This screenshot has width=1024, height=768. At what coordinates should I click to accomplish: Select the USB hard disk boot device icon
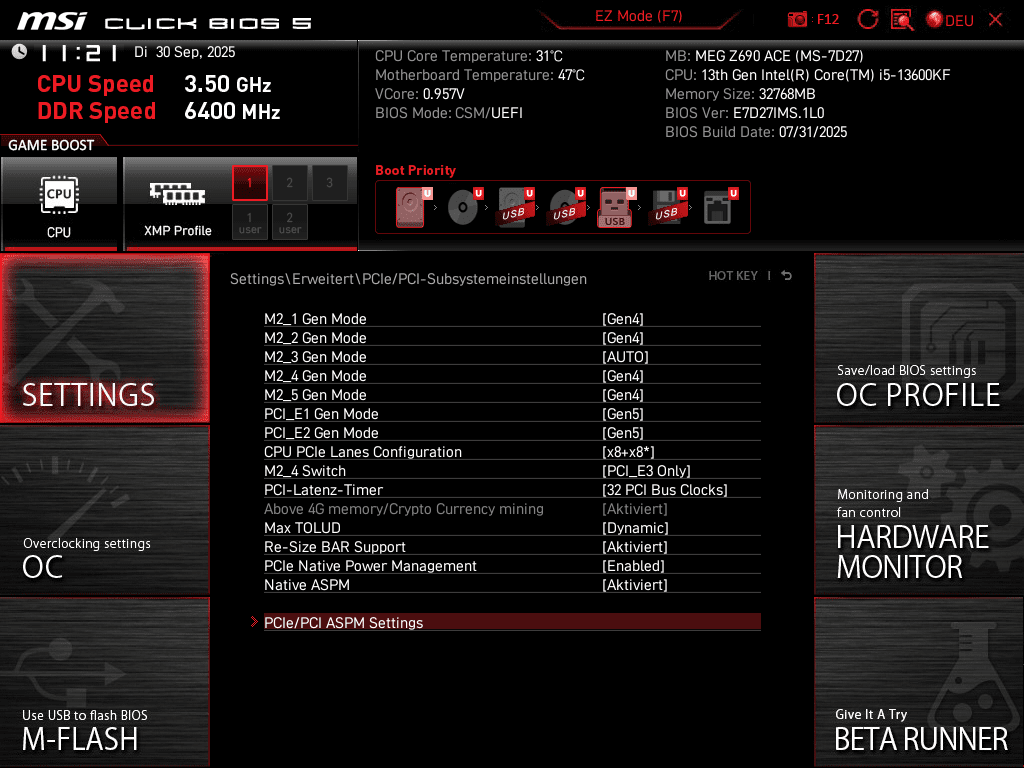pyautogui.click(x=515, y=207)
